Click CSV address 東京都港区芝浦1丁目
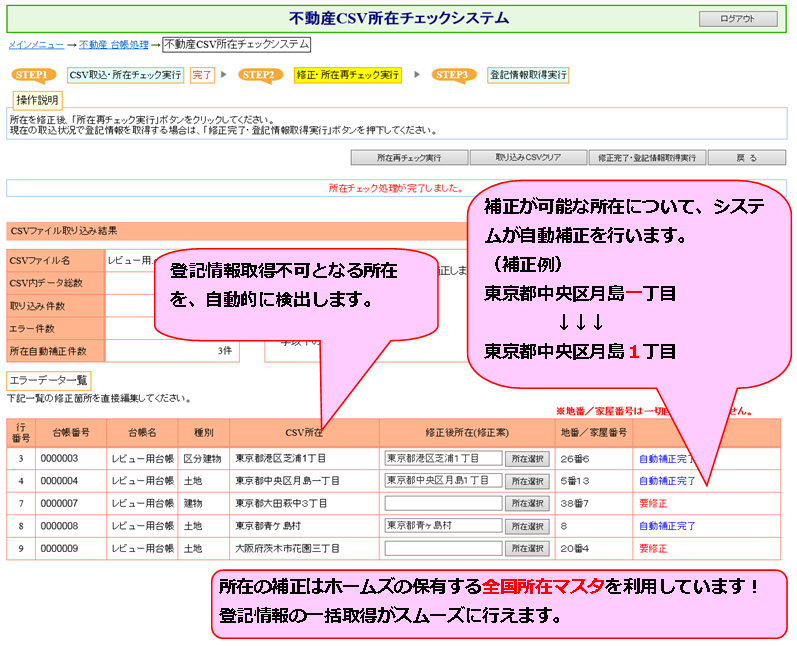 tap(281, 459)
